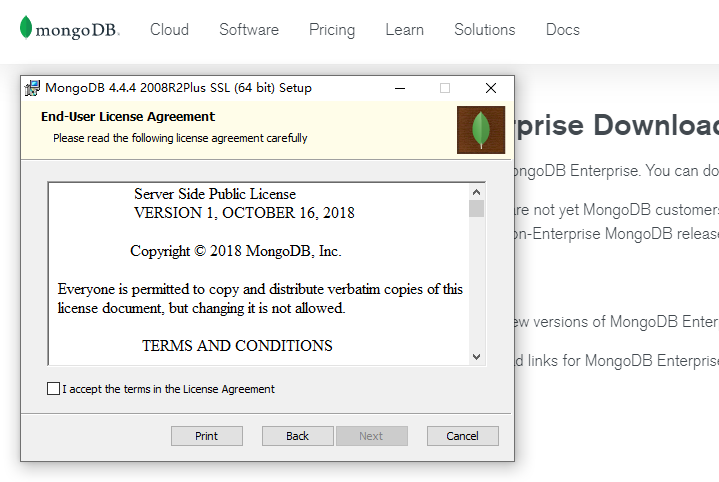
Task: Click 'TERMS AND CONDITIONS' text in license
Action: (x=237, y=346)
